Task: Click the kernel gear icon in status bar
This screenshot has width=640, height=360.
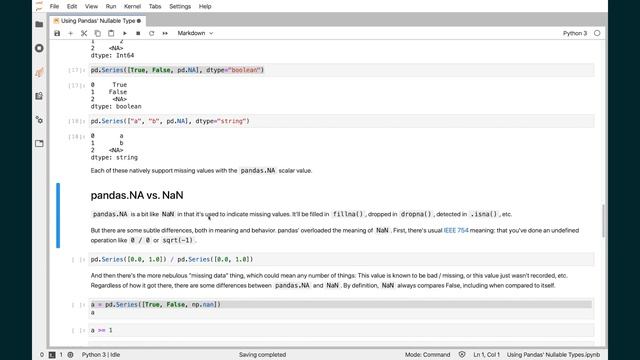Action: tap(71, 355)
